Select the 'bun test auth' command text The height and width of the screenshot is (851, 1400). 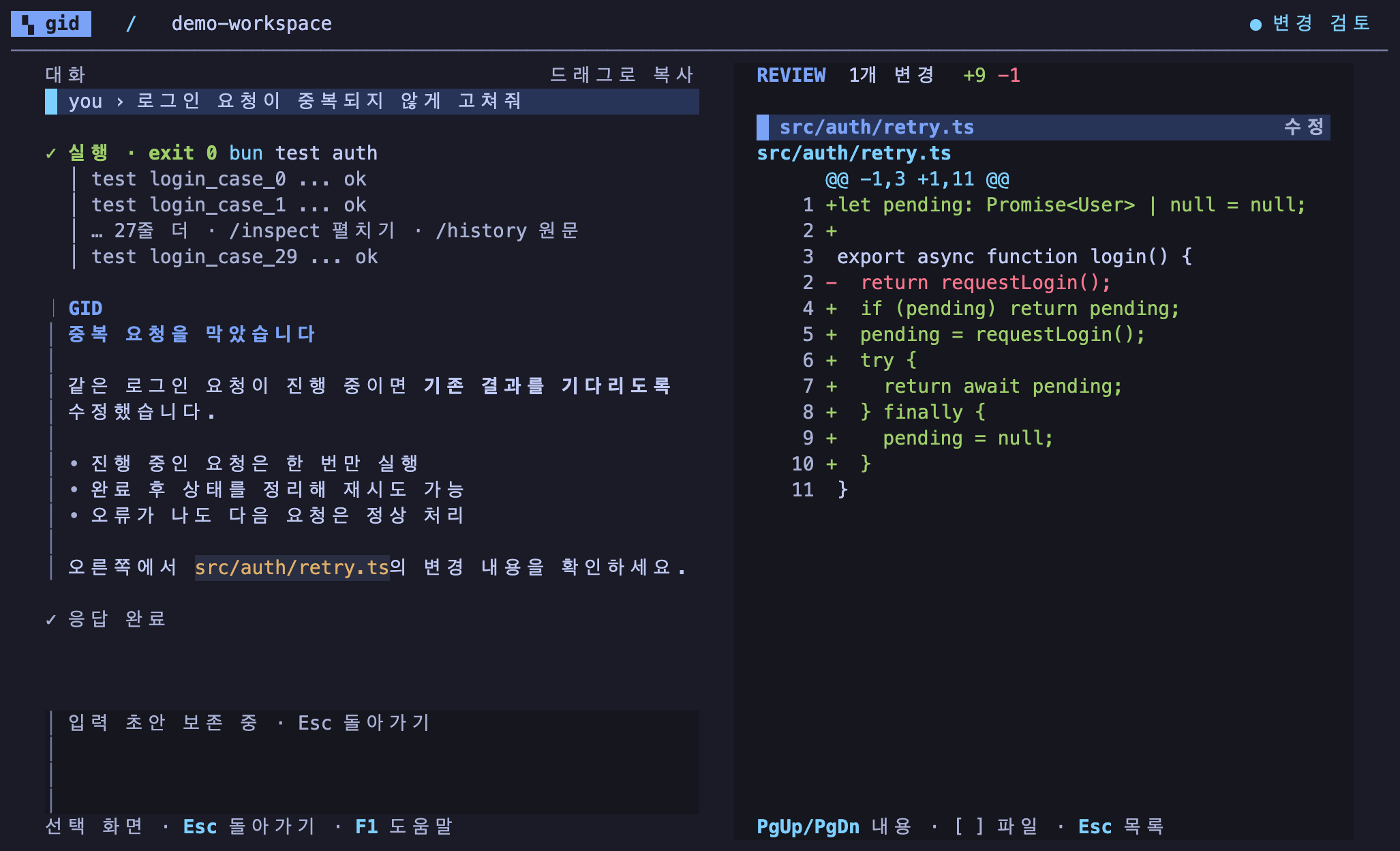(303, 153)
